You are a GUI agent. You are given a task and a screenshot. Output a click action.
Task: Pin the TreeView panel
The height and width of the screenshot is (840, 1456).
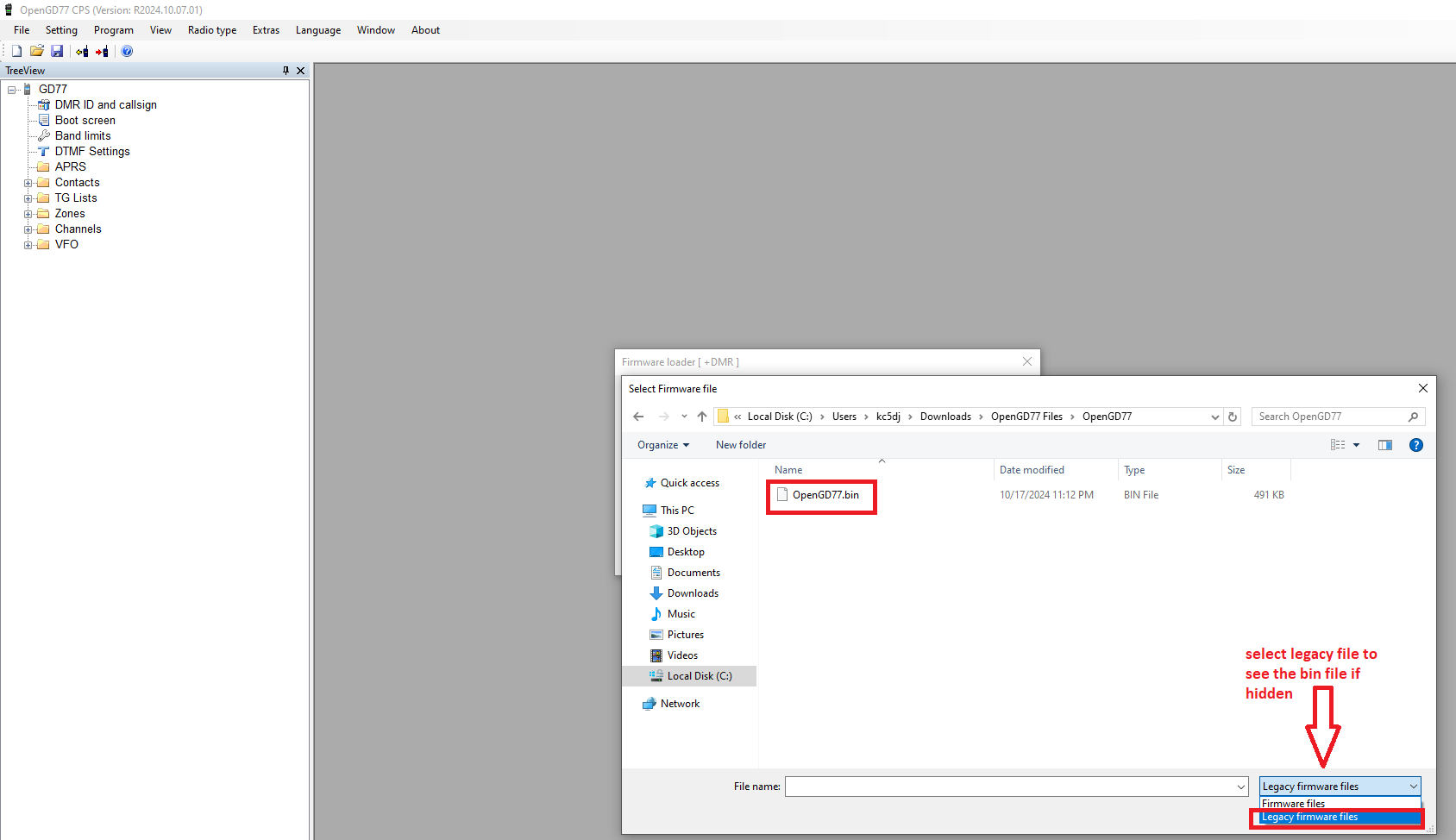(x=286, y=71)
